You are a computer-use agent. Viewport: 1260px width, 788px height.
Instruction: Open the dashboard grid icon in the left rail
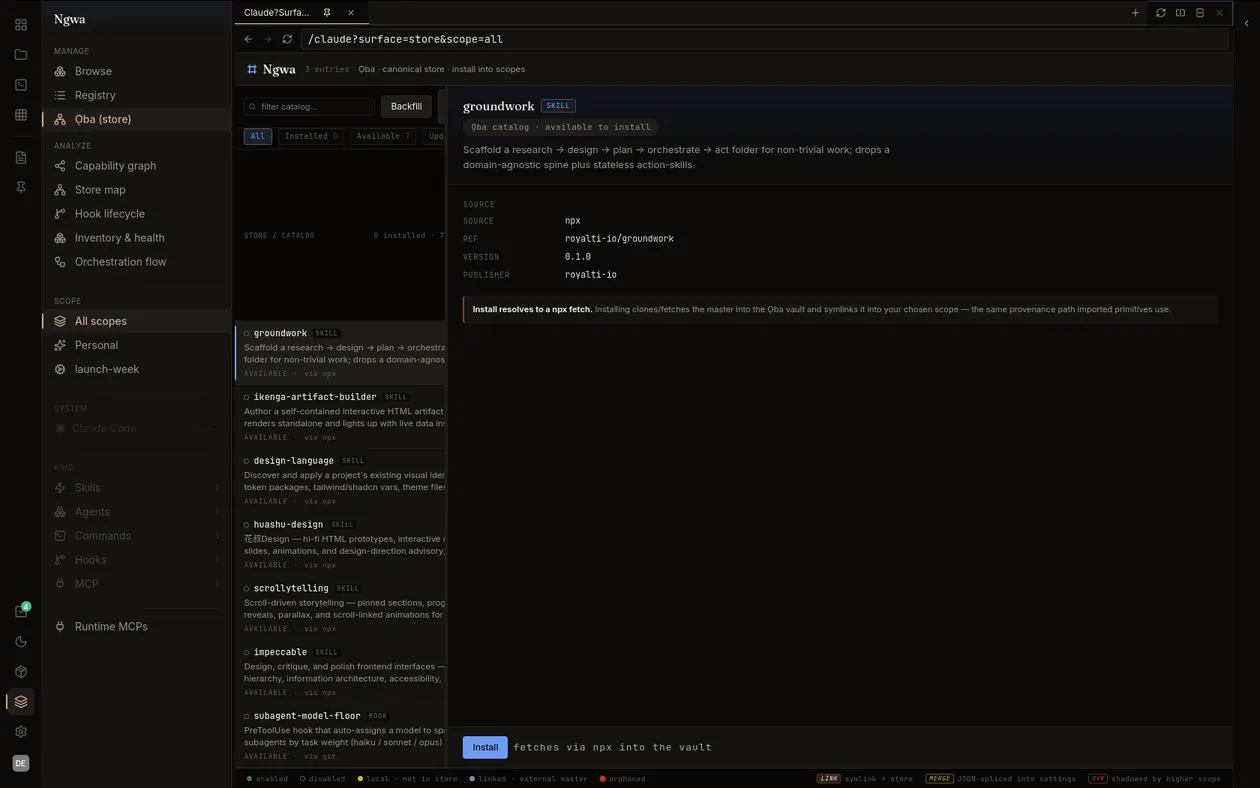pos(20,25)
